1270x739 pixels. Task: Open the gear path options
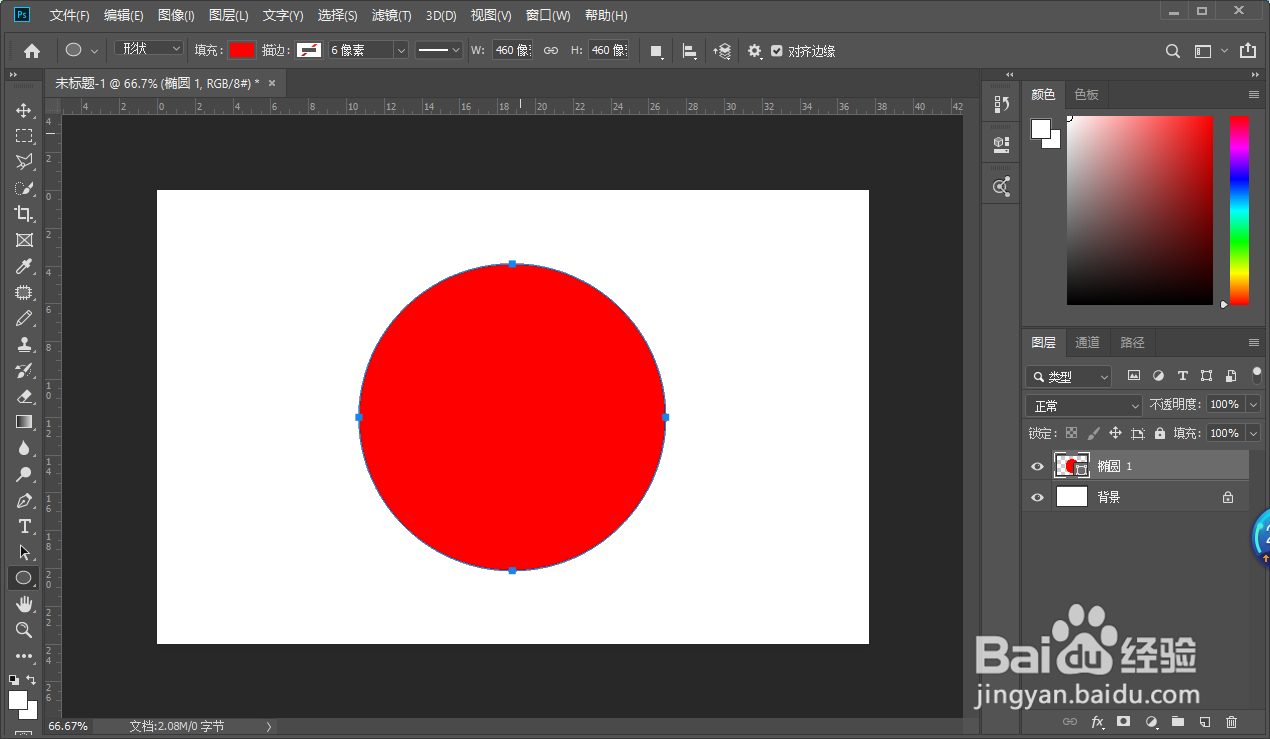(x=755, y=51)
